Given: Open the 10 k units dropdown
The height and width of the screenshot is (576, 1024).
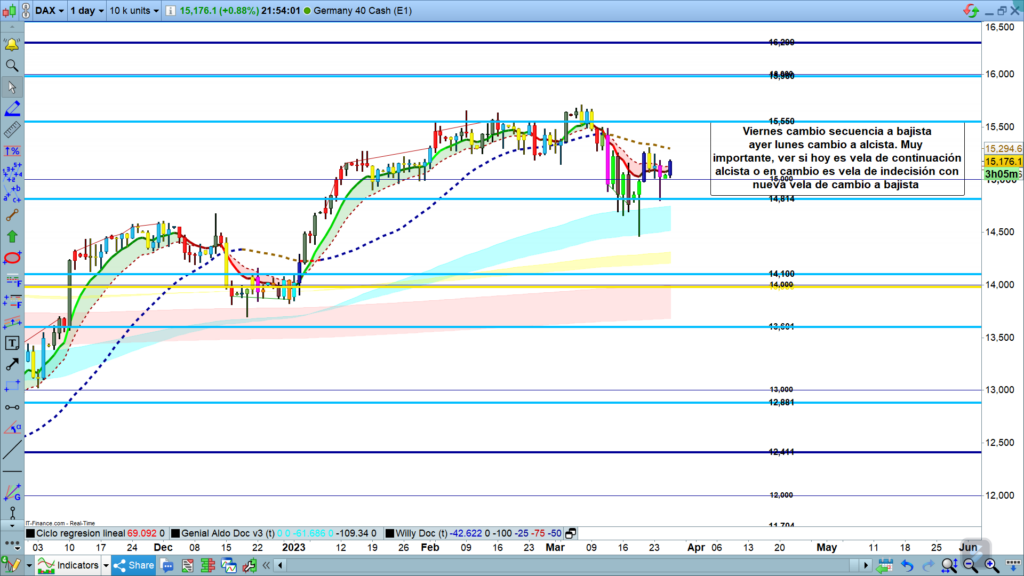Looking at the screenshot, I should tap(133, 10).
